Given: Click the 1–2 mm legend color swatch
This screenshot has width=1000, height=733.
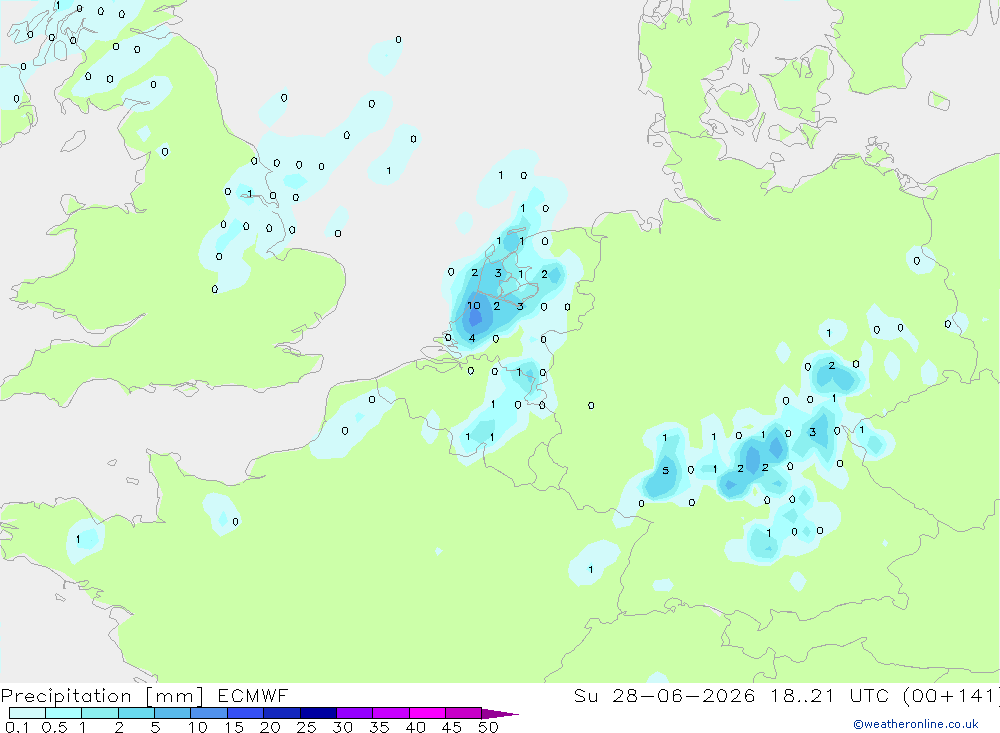Looking at the screenshot, I should tap(100, 713).
